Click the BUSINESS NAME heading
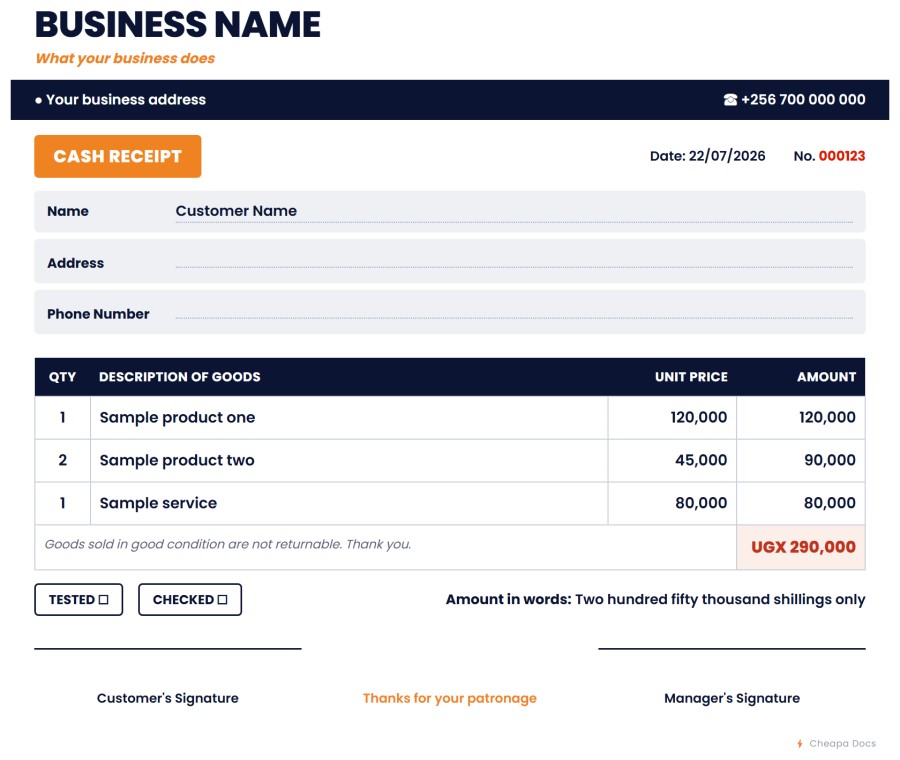Screen dimensions: 900x760 click(x=178, y=25)
